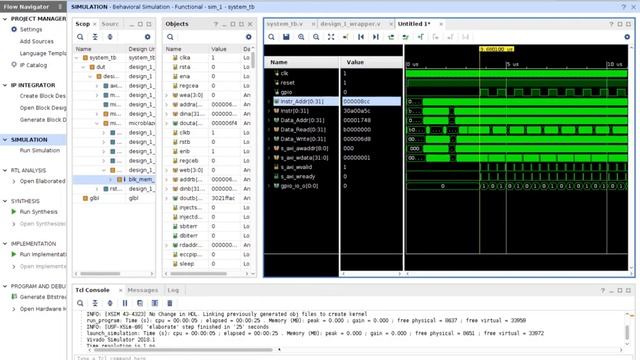Click Run Simulation
640x360 pixels.
coord(40,150)
